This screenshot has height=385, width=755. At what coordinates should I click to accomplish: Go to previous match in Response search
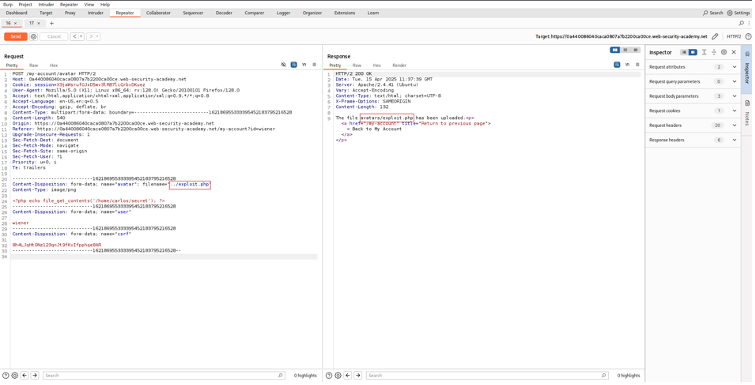pos(348,375)
